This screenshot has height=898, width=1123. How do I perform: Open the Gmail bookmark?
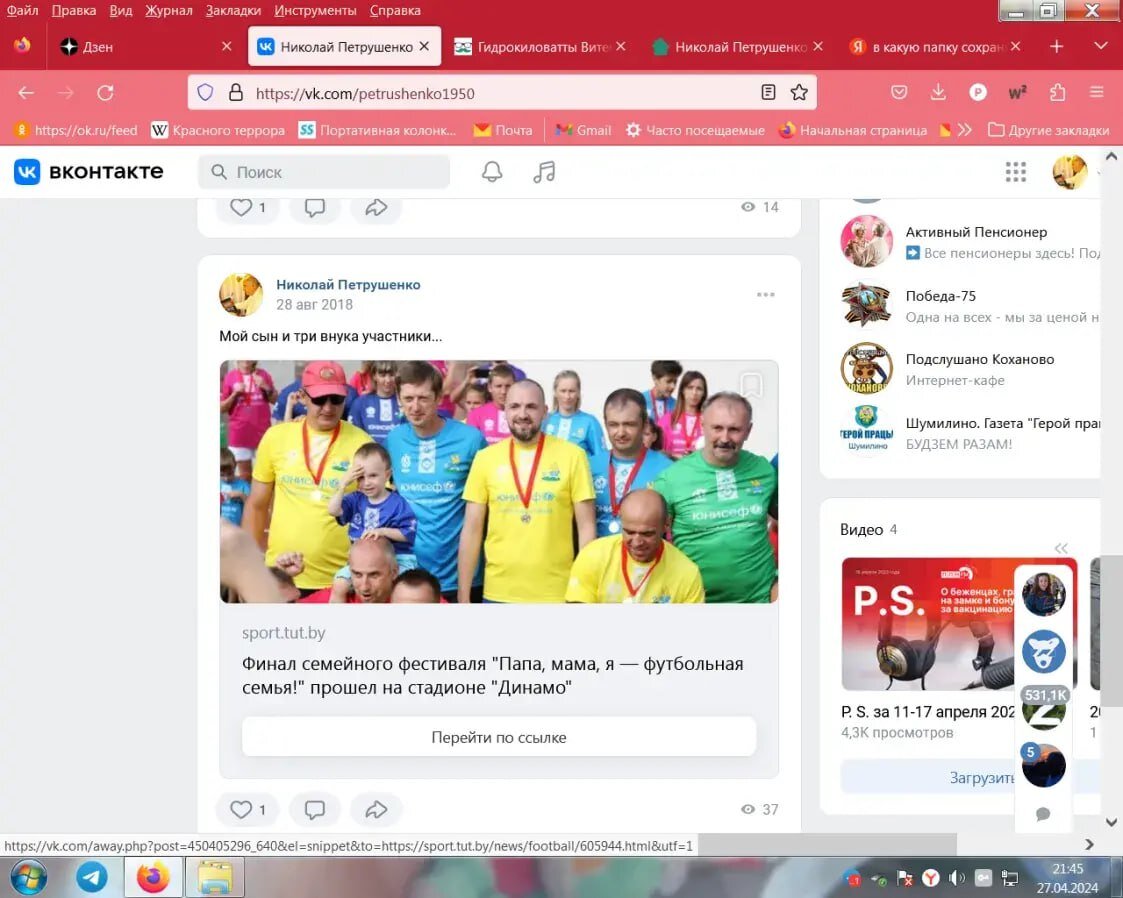click(583, 130)
